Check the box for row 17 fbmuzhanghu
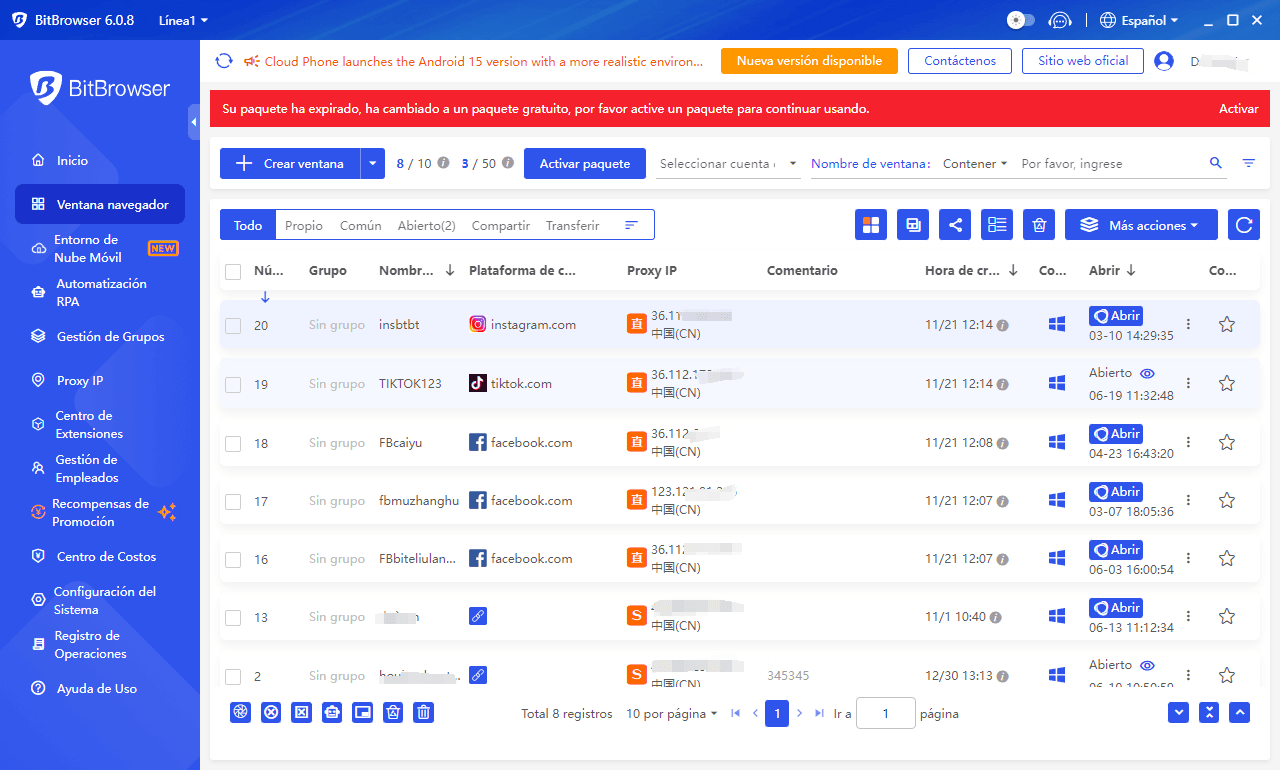The image size is (1280, 770). (233, 501)
